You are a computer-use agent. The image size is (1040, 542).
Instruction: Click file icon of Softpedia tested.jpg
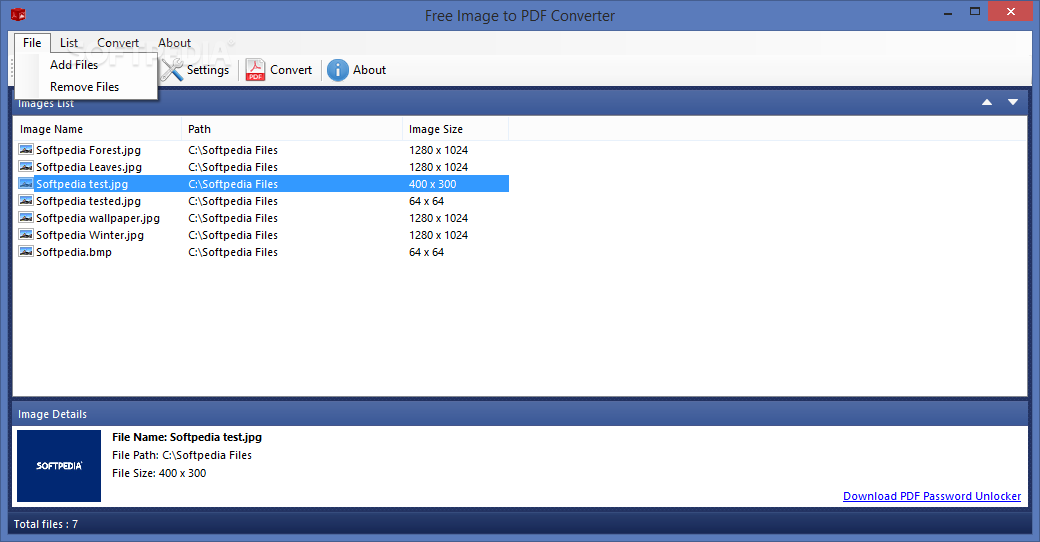click(26, 200)
